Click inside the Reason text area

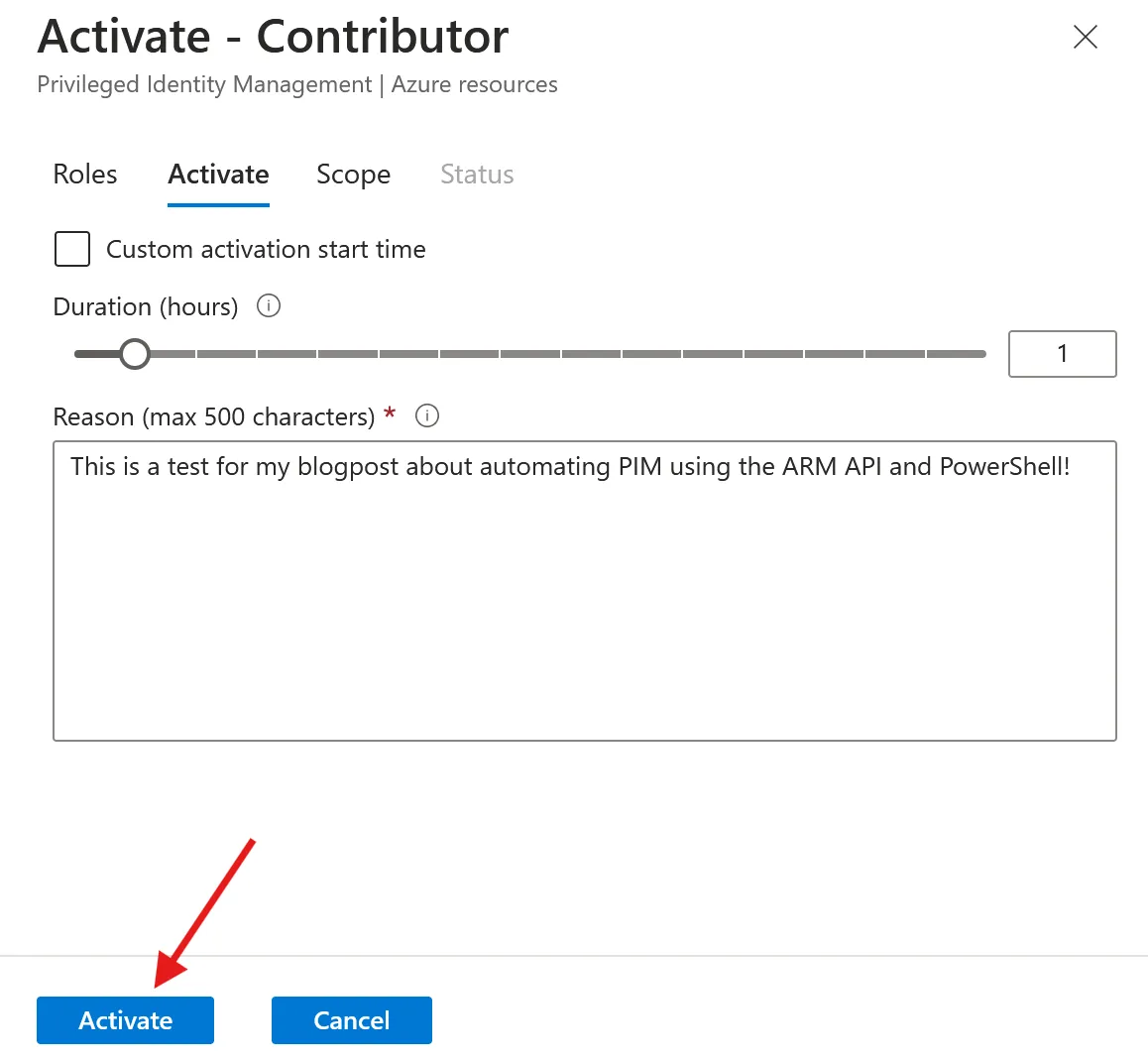point(584,595)
